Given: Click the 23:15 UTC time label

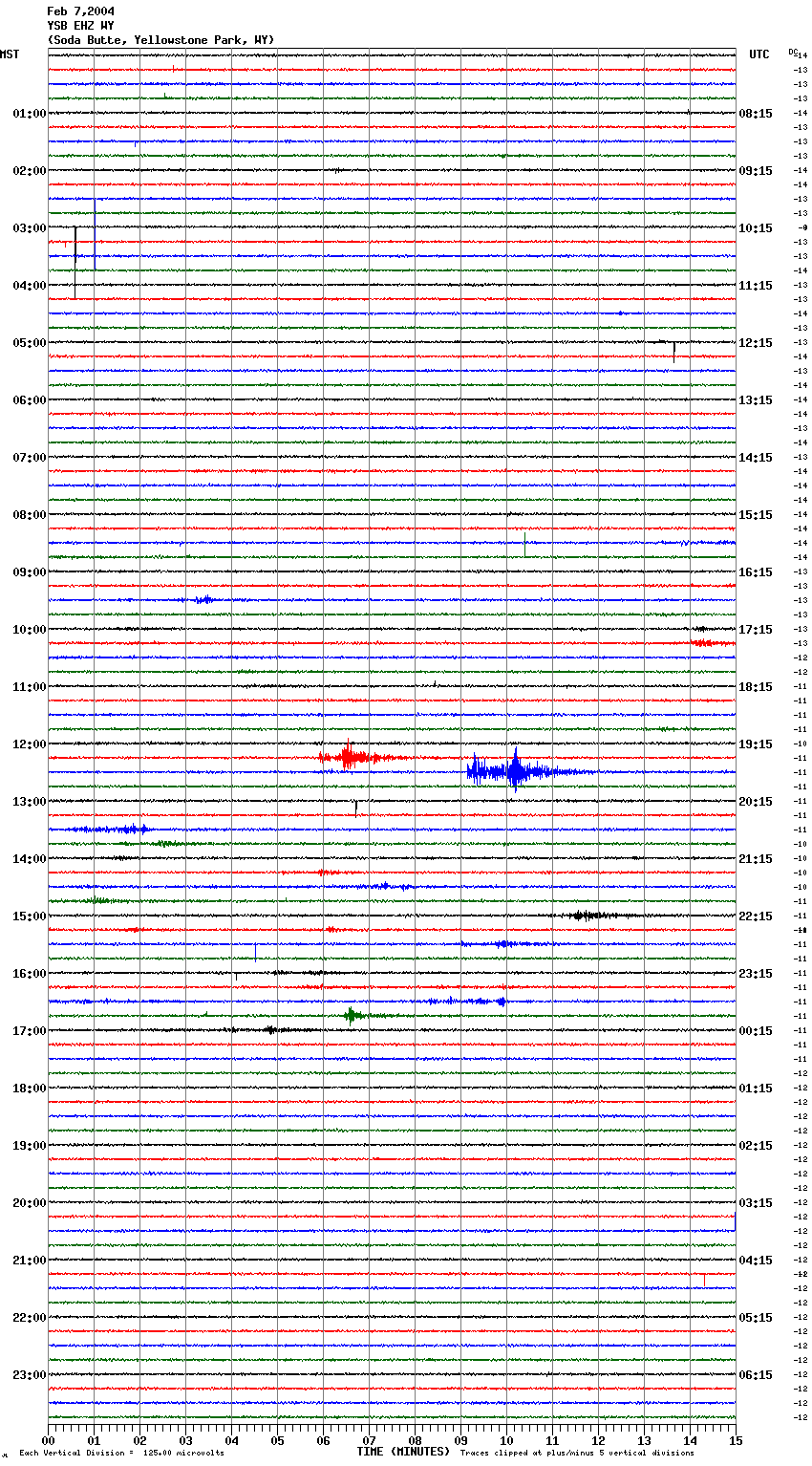Looking at the screenshot, I should pos(756,974).
